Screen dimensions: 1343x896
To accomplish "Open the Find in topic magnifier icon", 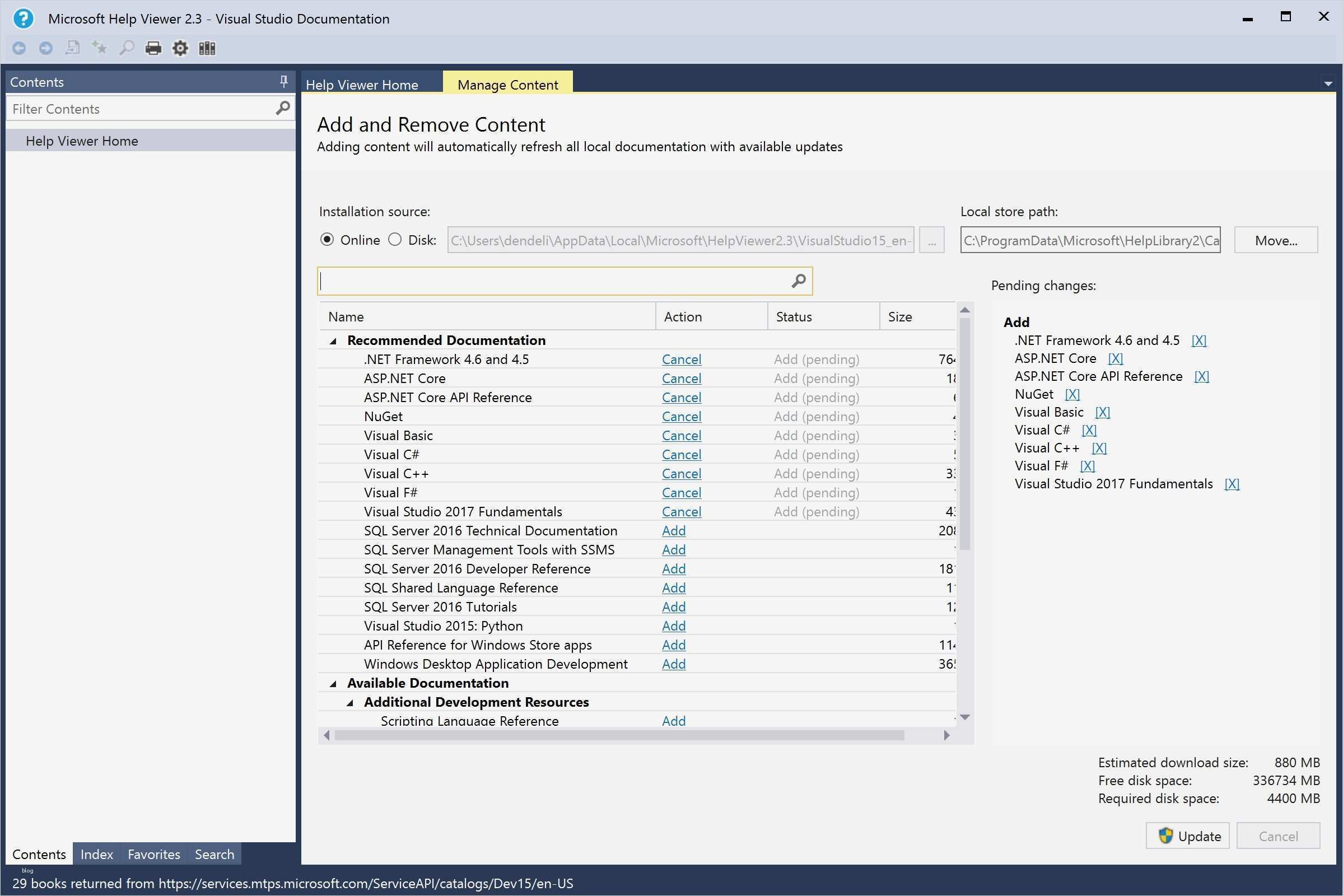I will [127, 48].
